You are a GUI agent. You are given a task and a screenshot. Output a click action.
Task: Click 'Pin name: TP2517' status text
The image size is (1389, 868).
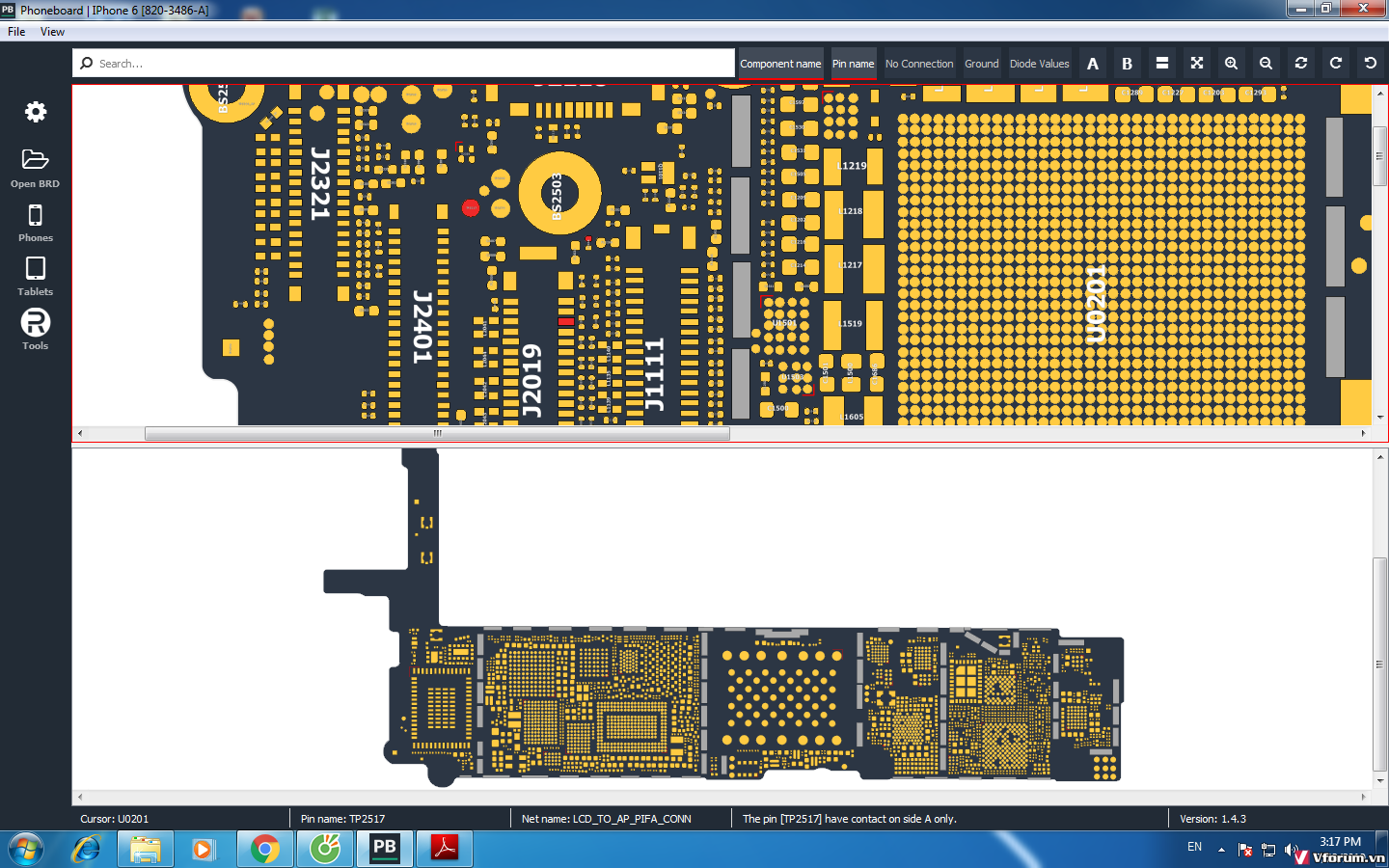pos(342,819)
